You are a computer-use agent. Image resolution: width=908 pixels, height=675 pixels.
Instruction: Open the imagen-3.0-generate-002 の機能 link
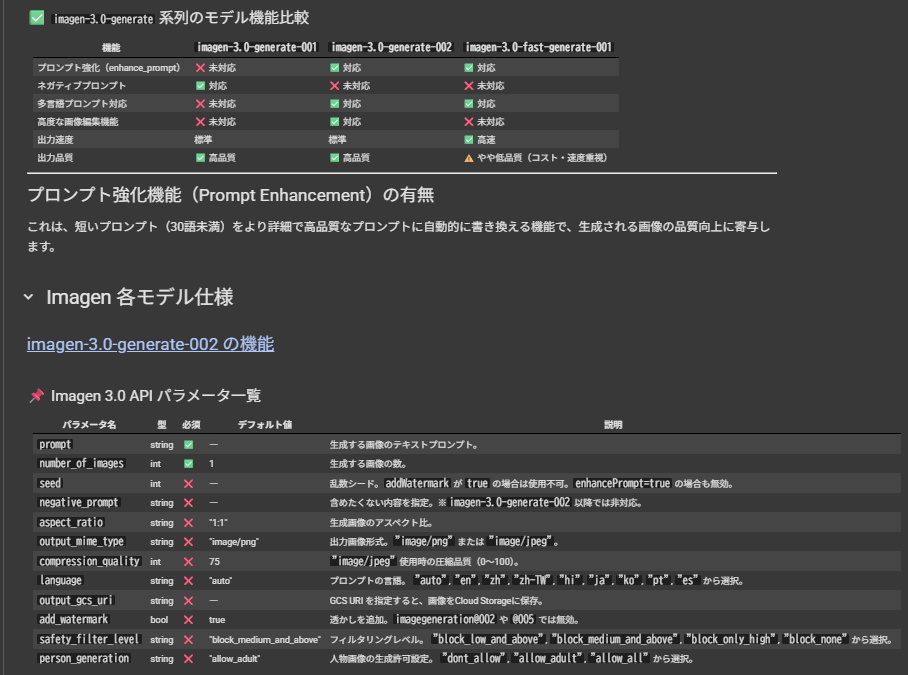151,344
